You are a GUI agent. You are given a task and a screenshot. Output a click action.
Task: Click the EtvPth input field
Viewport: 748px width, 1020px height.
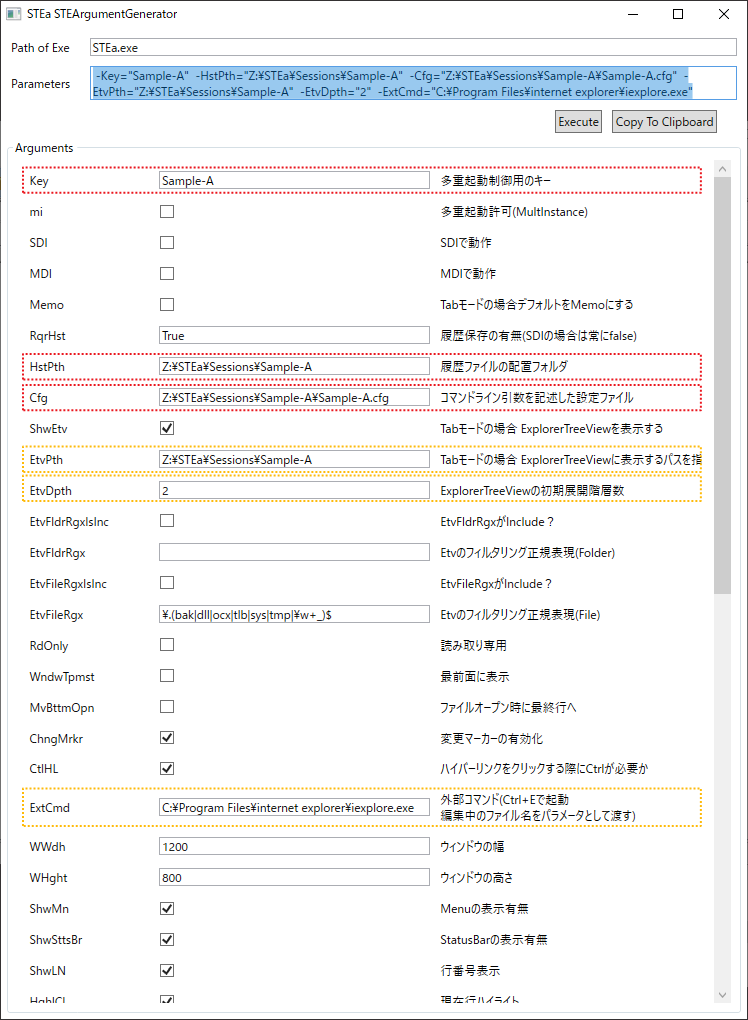click(x=294, y=459)
